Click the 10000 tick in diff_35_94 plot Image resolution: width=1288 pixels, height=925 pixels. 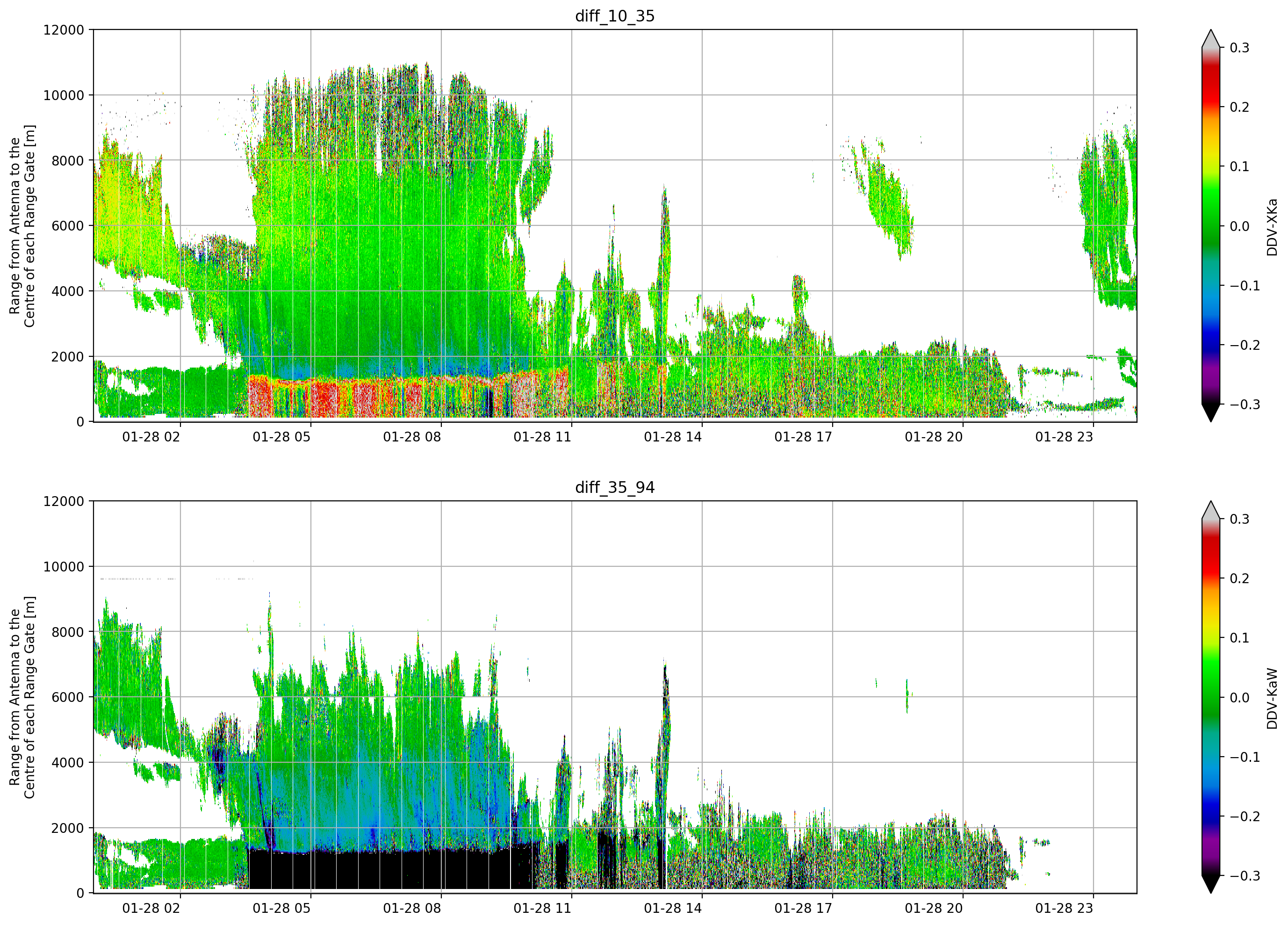point(64,566)
